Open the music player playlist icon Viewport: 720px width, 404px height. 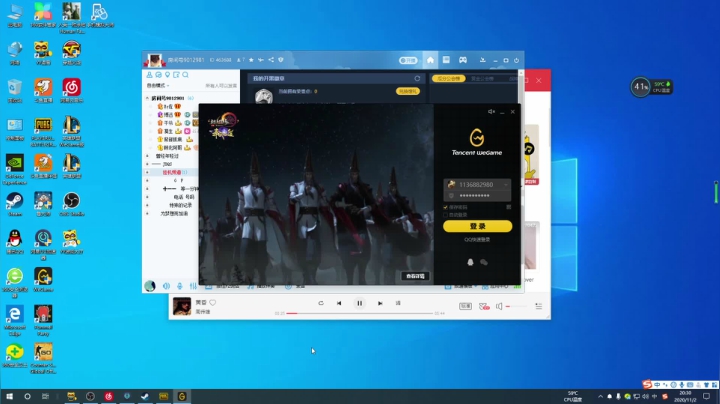pyautogui.click(x=539, y=306)
